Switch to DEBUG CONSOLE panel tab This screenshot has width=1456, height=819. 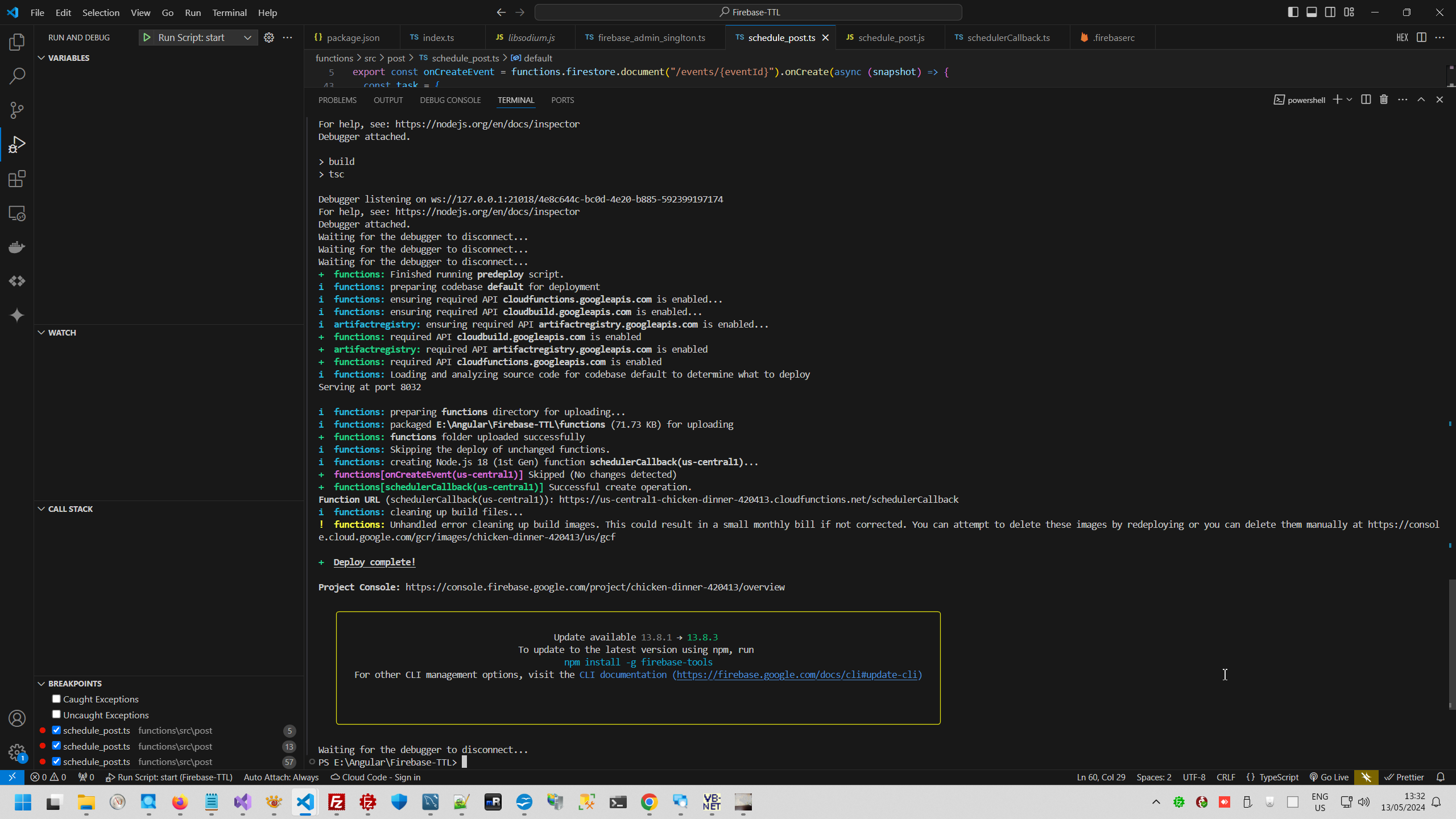pyautogui.click(x=450, y=100)
